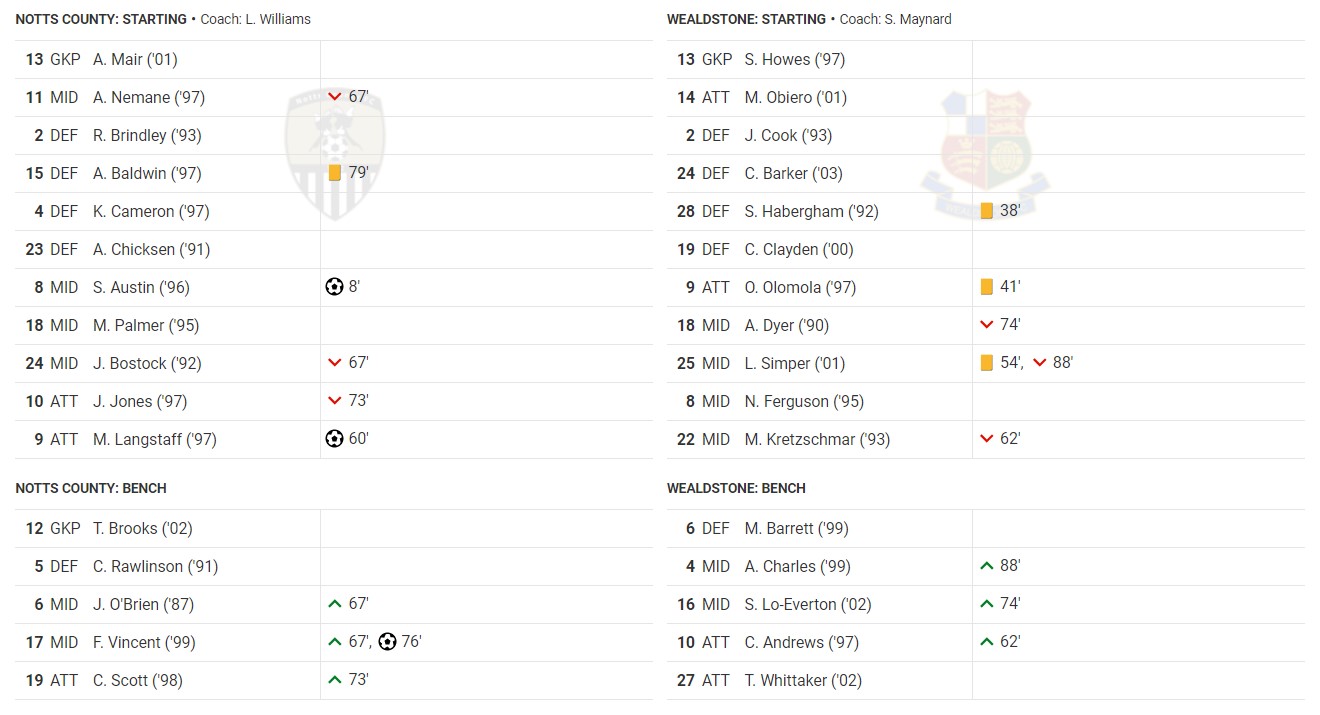Click A. Charles' 88' sub-on arrow

[987, 566]
